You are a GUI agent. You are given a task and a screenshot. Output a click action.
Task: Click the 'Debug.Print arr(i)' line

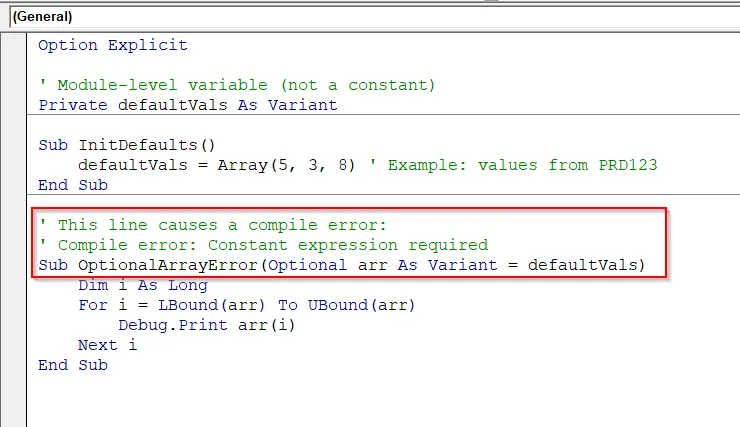(x=207, y=325)
